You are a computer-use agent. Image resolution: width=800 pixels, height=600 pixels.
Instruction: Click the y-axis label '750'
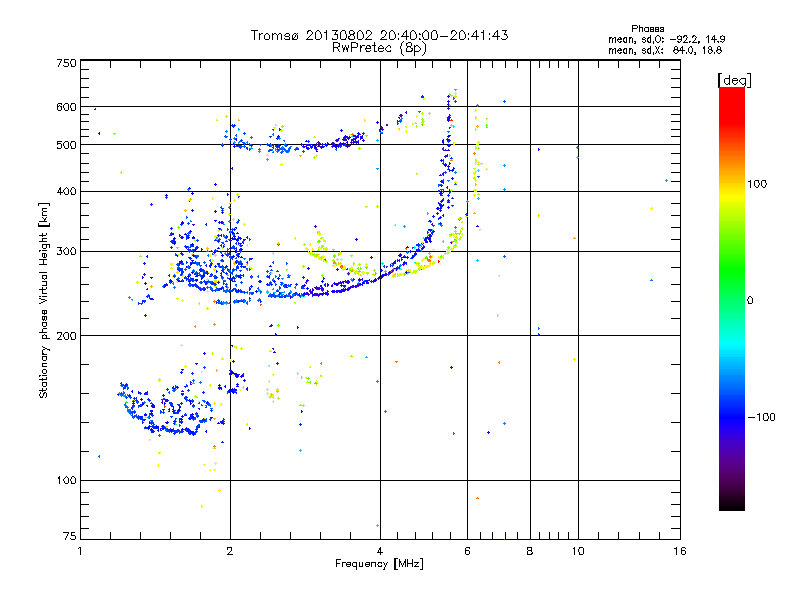(x=66, y=63)
